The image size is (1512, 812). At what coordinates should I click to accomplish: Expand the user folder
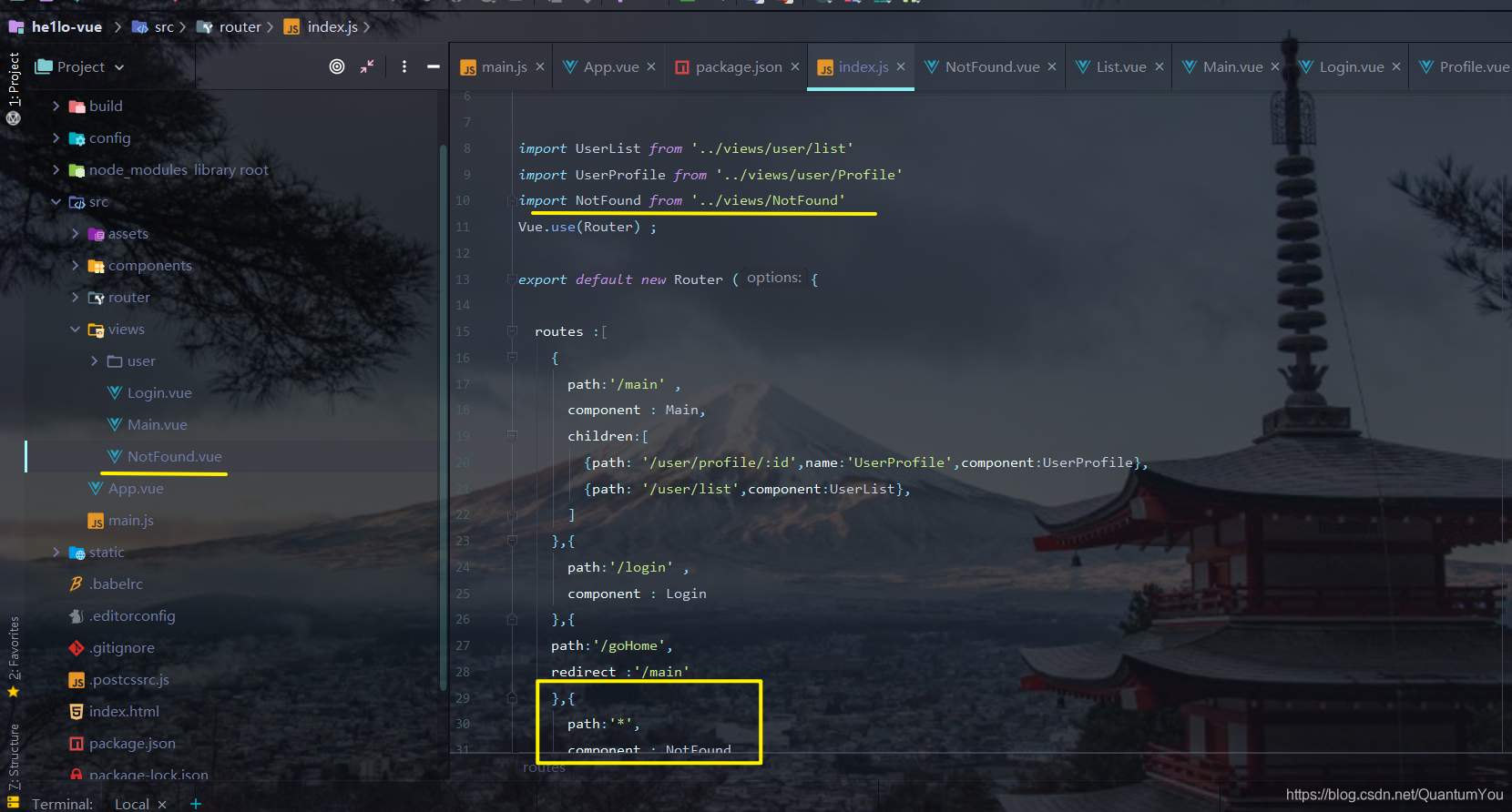95,361
